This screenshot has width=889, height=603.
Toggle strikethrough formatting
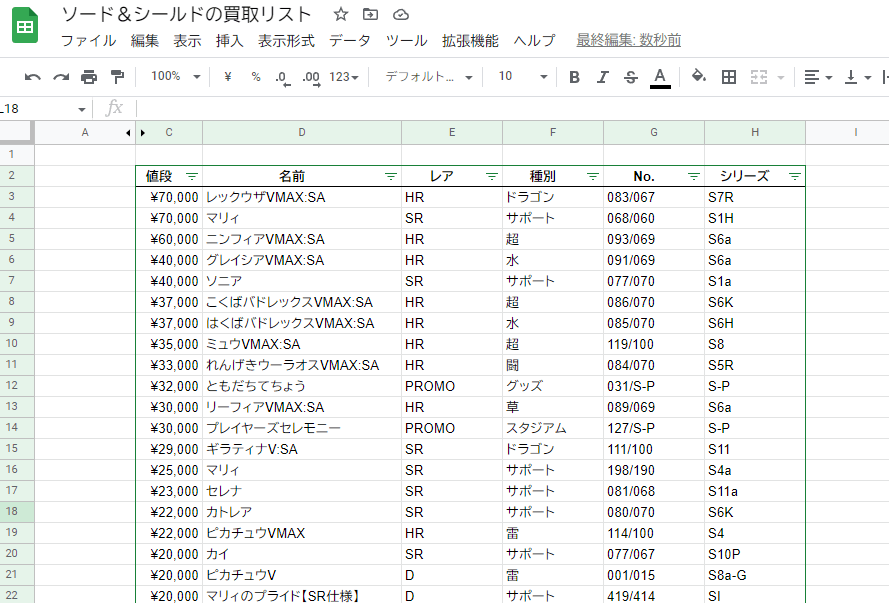point(631,77)
